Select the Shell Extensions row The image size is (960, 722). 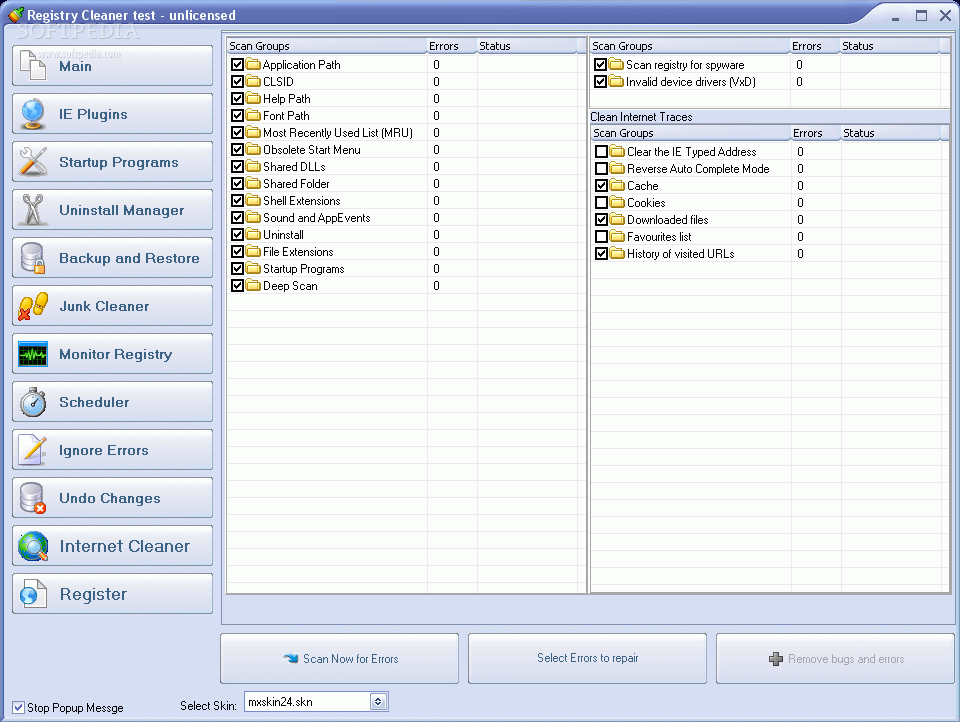406,200
